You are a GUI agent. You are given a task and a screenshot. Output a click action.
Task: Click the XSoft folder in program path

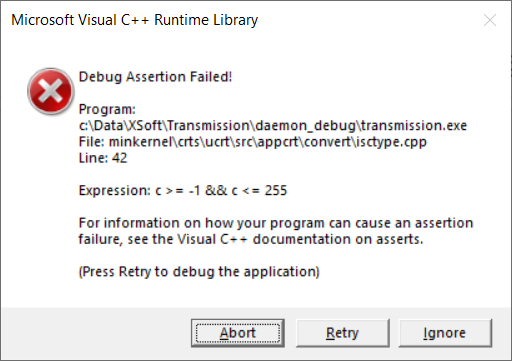(145, 126)
